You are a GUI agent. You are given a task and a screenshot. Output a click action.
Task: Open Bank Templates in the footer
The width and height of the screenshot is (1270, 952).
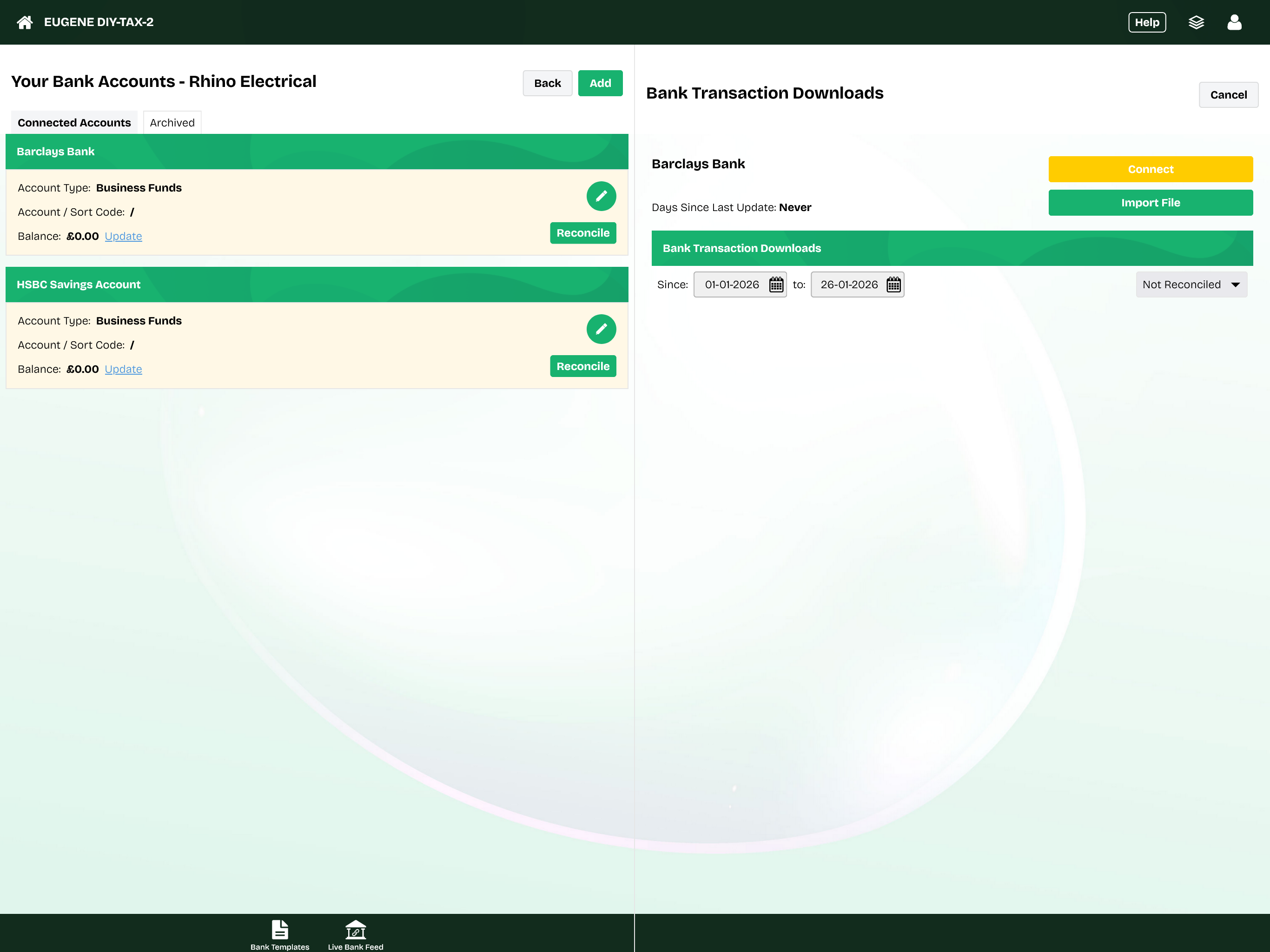pyautogui.click(x=279, y=934)
